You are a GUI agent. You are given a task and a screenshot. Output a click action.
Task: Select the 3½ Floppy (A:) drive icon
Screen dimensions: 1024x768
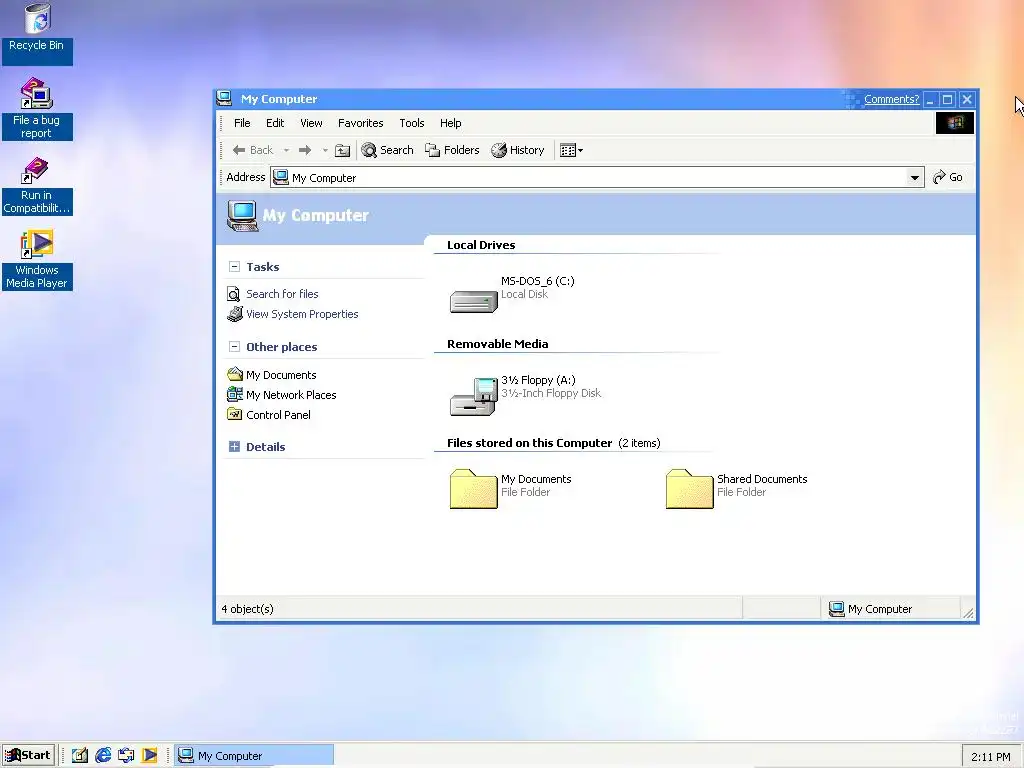(473, 396)
